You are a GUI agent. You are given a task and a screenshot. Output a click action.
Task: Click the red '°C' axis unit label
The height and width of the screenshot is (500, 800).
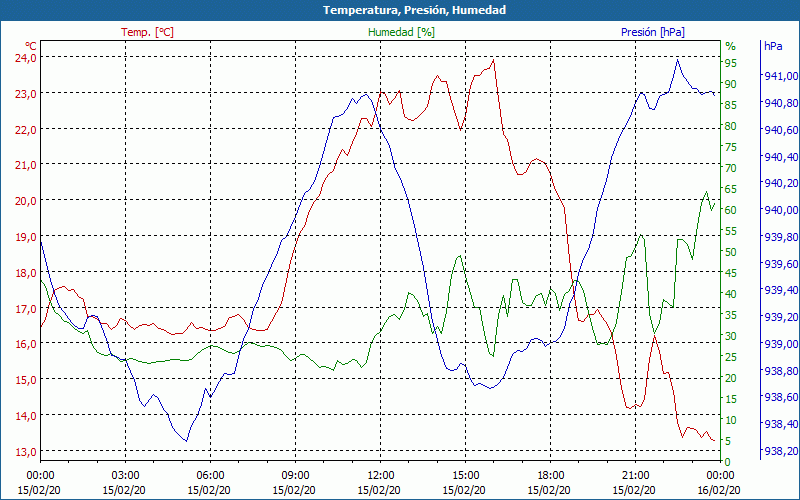click(31, 45)
